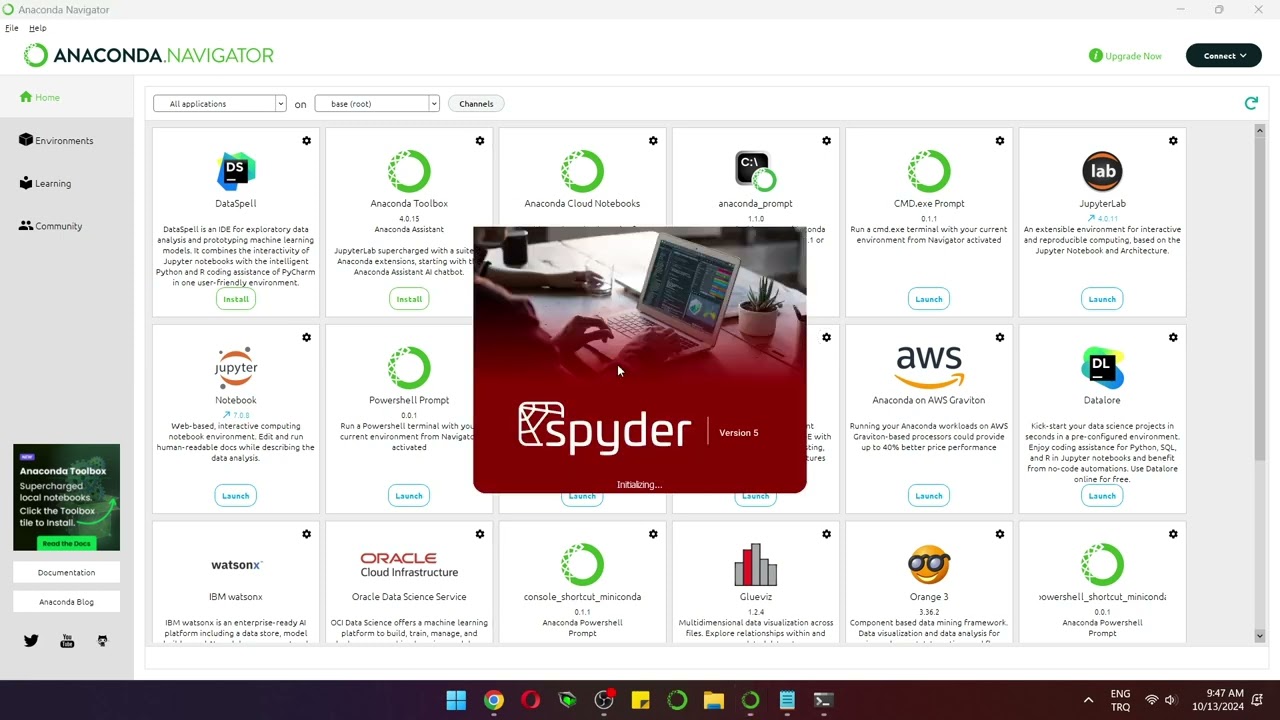Open settings gear on IBM watsonx tile
This screenshot has height=720, width=1280.
click(307, 534)
